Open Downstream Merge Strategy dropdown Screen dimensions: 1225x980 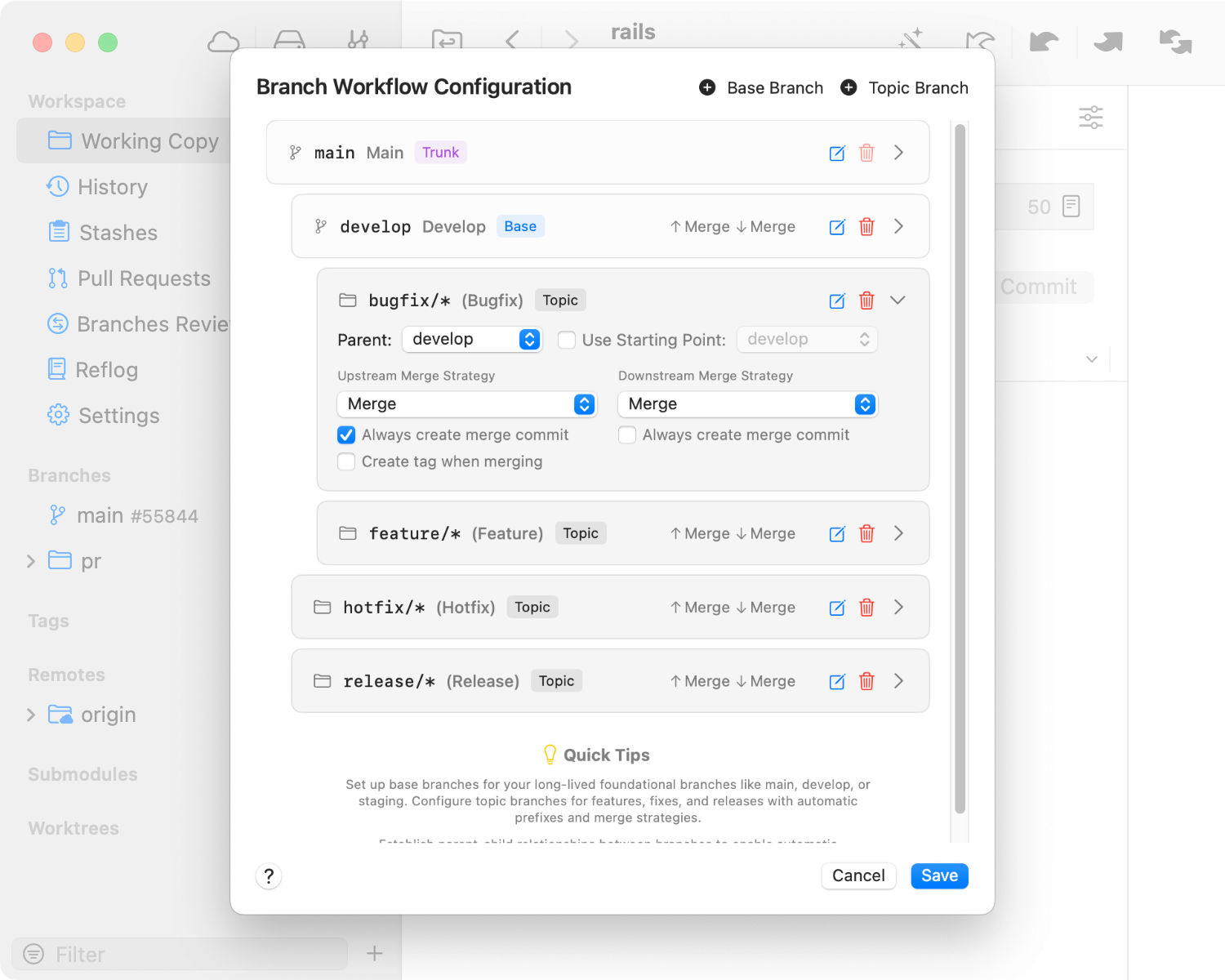[747, 404]
